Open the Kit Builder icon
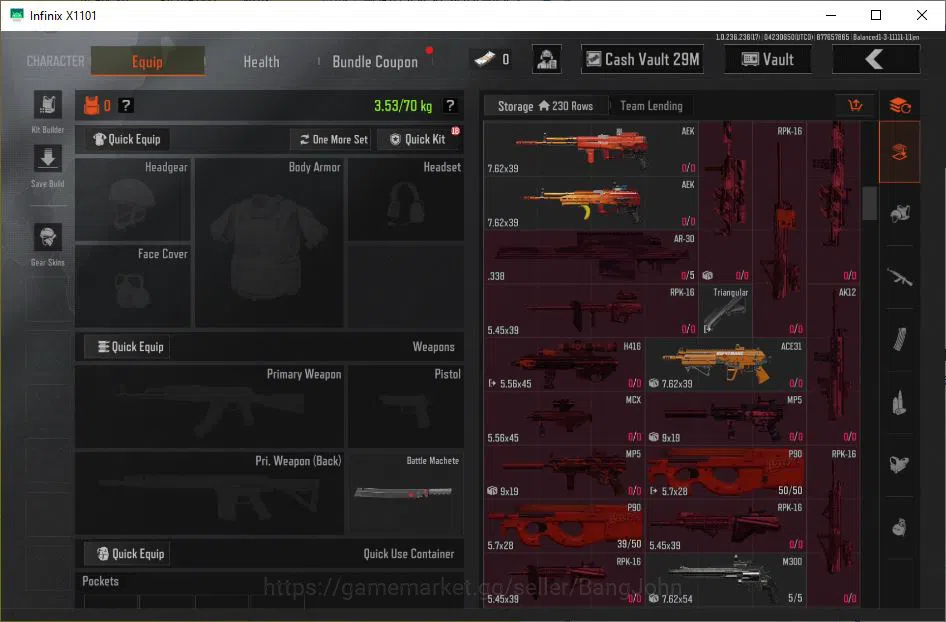Image resolution: width=946 pixels, height=622 pixels. [48, 106]
